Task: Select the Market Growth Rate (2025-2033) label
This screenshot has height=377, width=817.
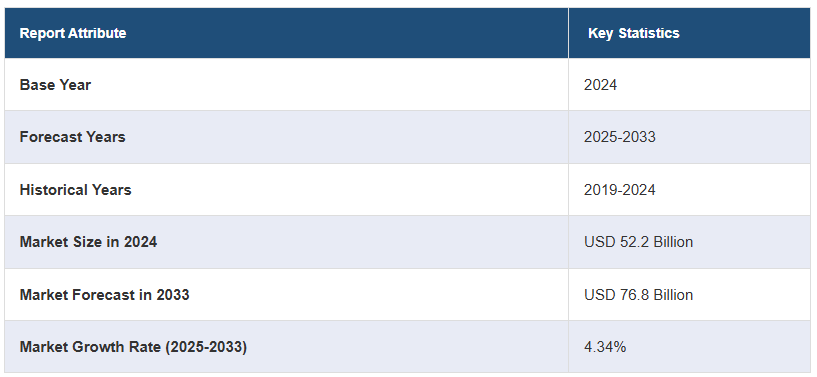Action: click(133, 347)
